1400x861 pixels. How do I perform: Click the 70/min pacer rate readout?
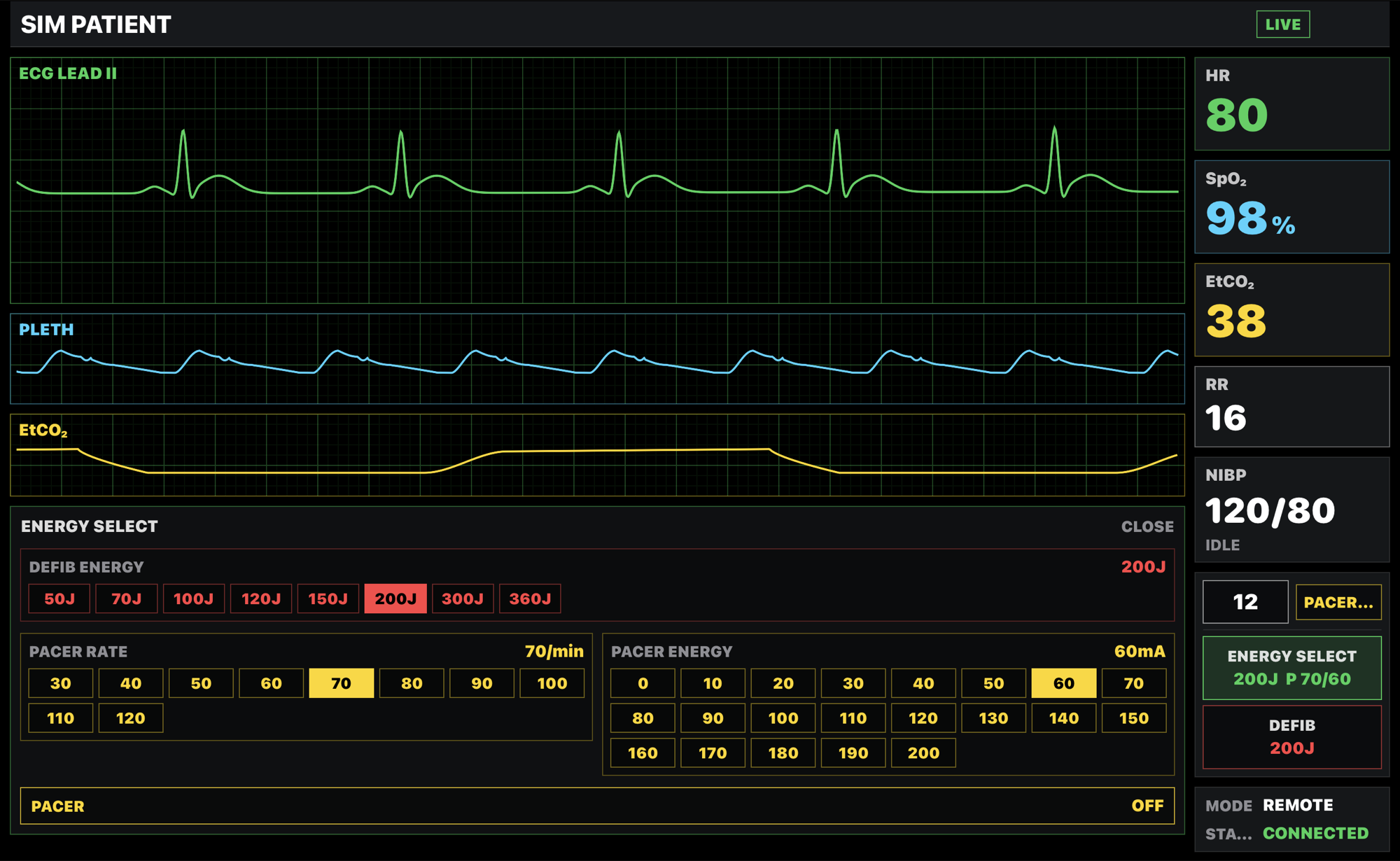tap(554, 652)
